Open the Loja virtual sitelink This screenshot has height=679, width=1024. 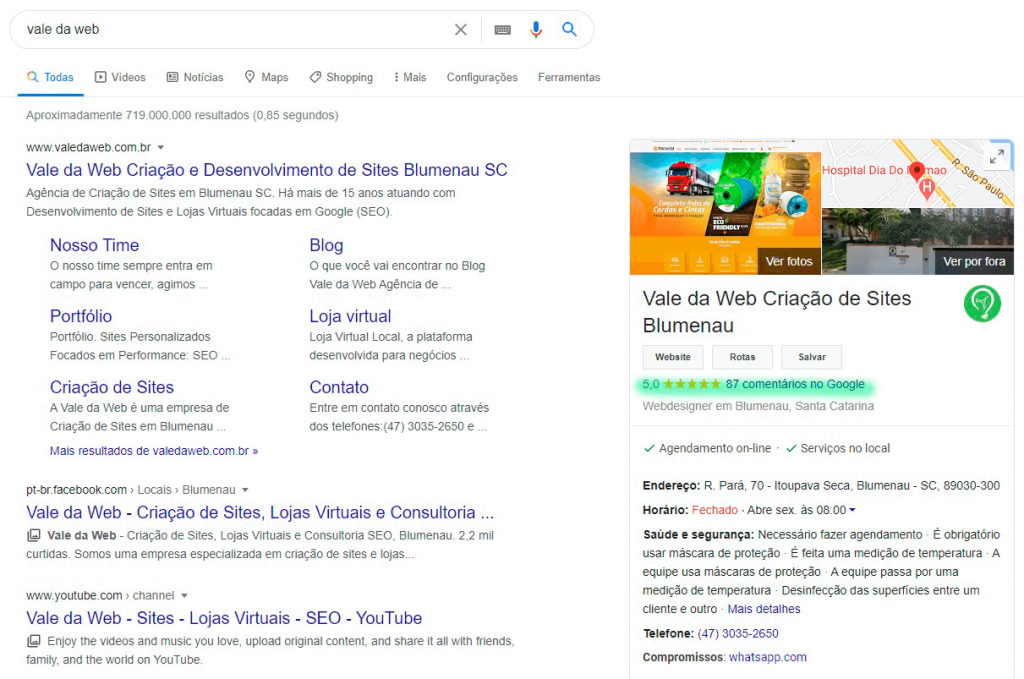tap(350, 316)
